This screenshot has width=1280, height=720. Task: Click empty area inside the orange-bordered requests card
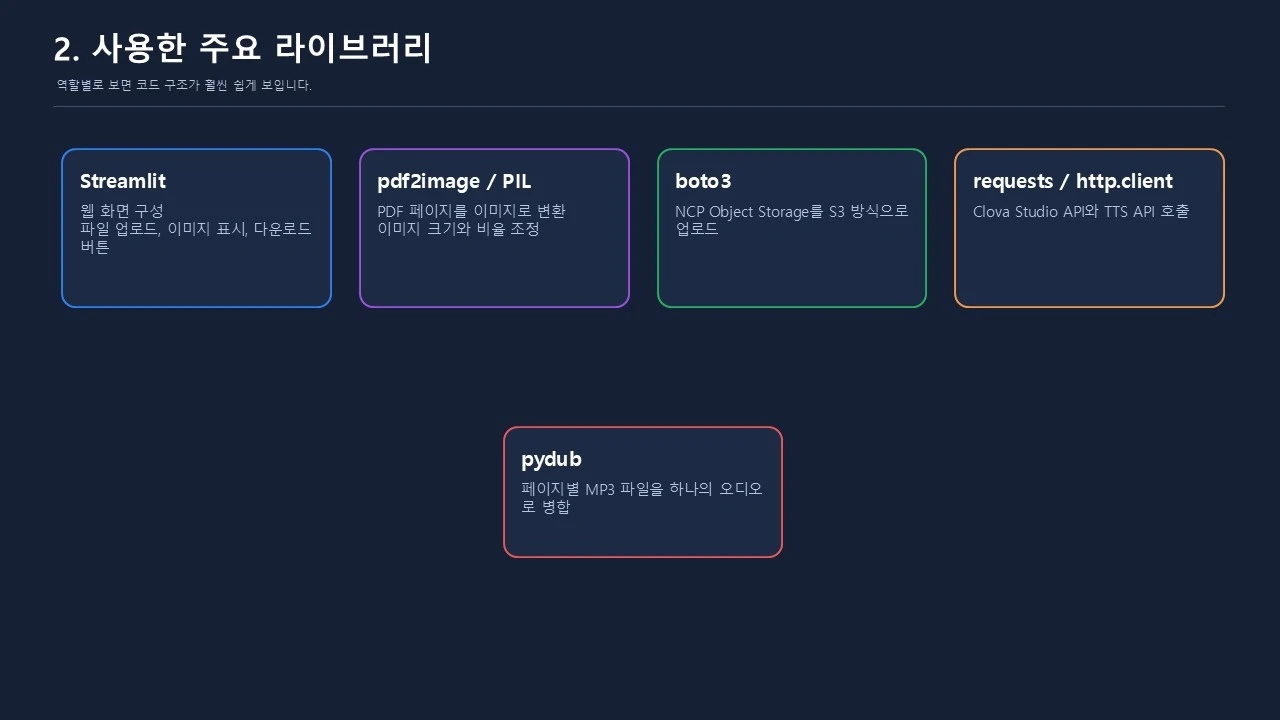1089,265
